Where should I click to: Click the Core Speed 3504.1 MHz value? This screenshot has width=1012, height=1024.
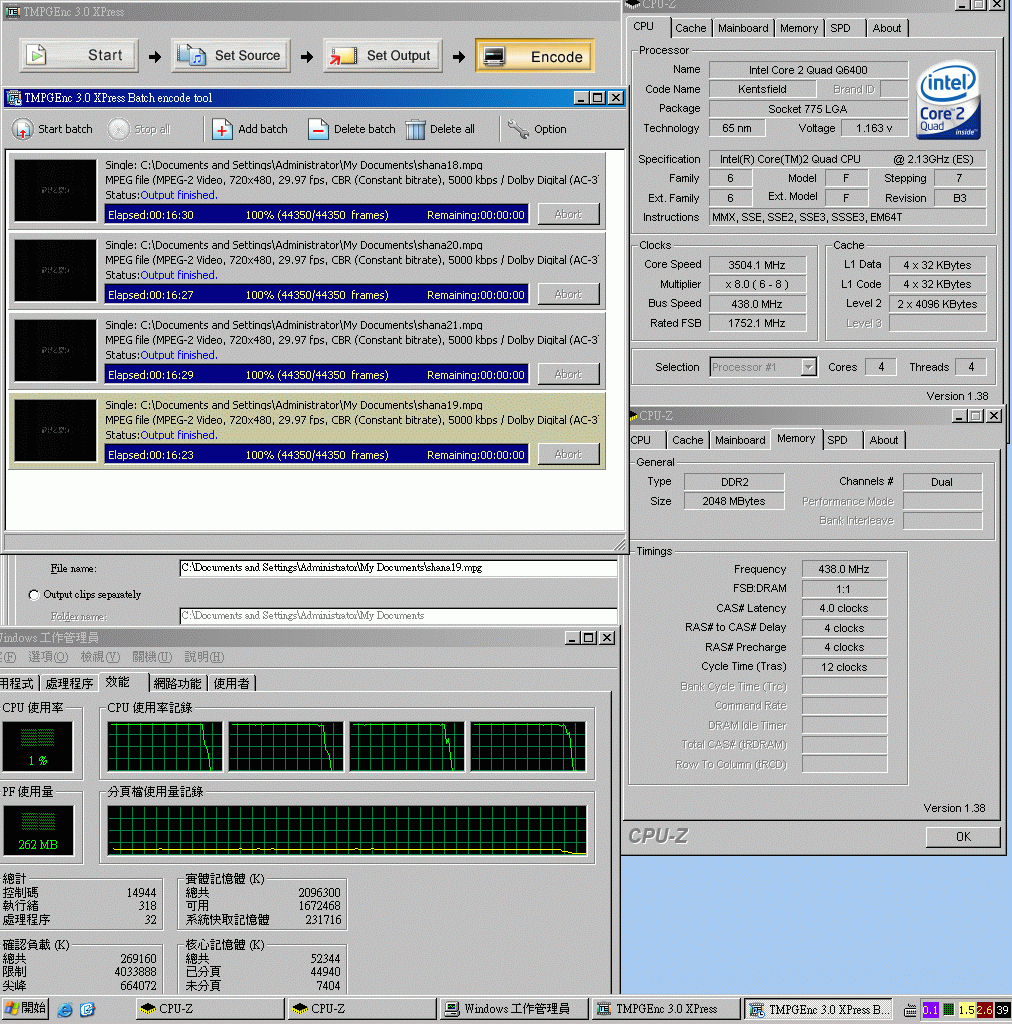point(757,265)
